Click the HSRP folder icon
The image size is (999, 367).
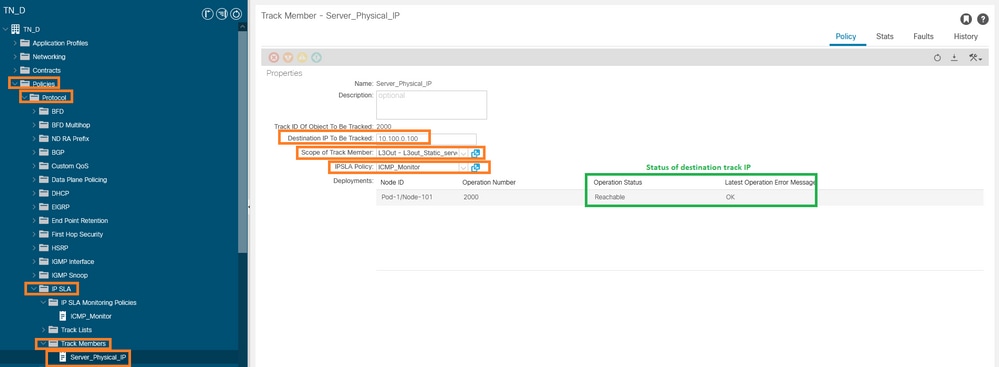click(x=43, y=248)
